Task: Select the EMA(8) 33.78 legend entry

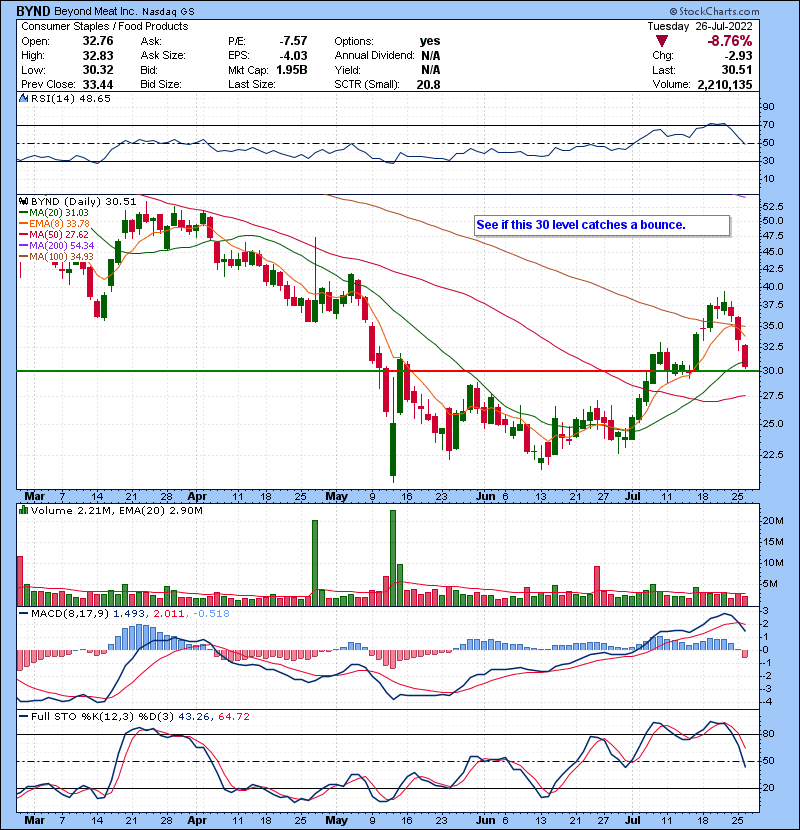Action: (55, 224)
